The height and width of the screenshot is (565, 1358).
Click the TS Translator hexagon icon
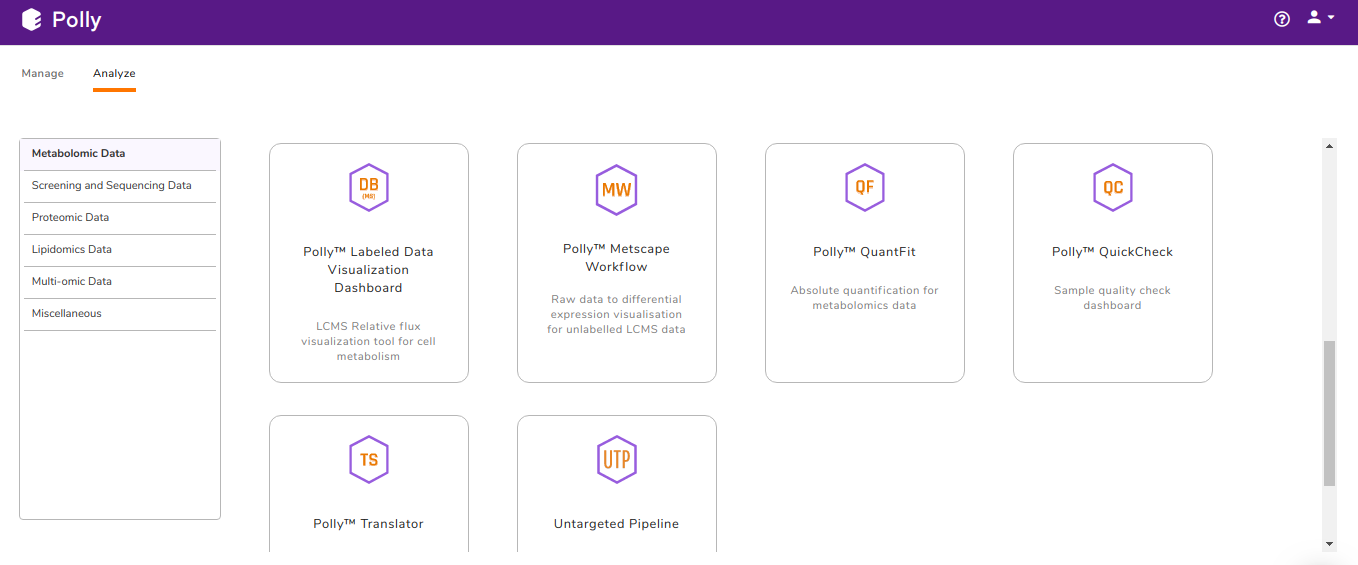[x=369, y=460]
